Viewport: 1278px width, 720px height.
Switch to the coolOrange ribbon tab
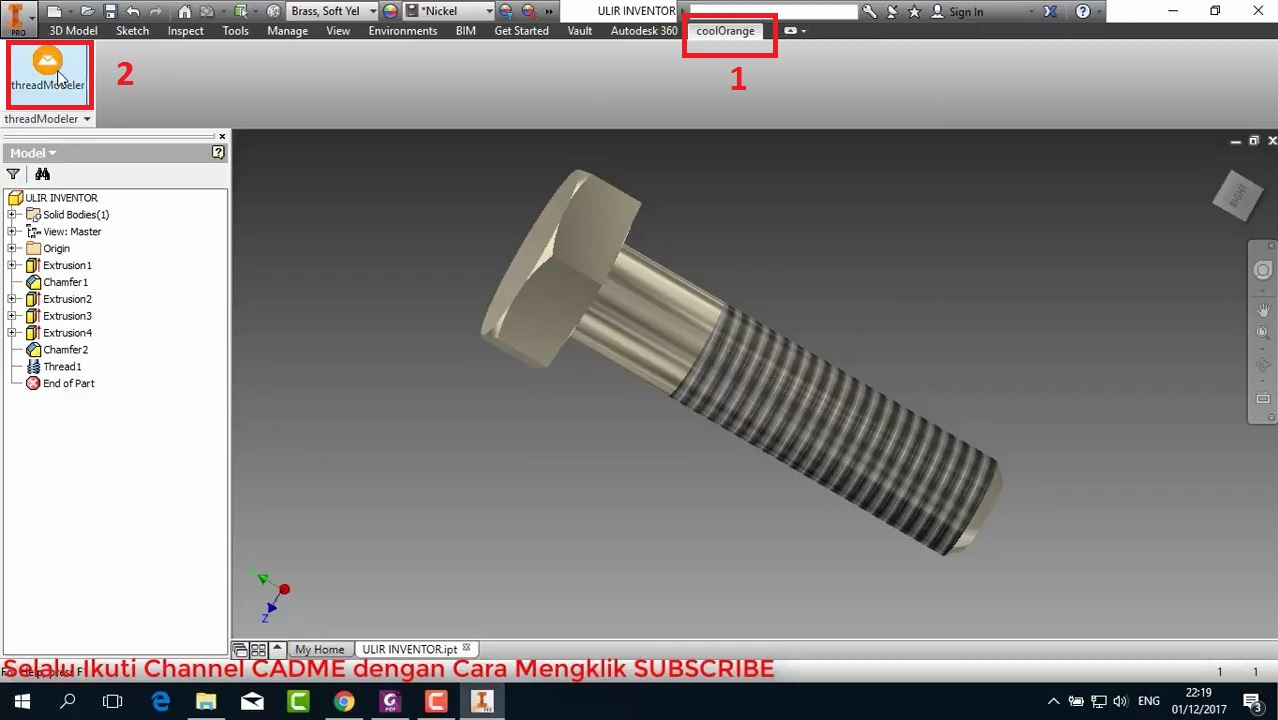(x=725, y=31)
